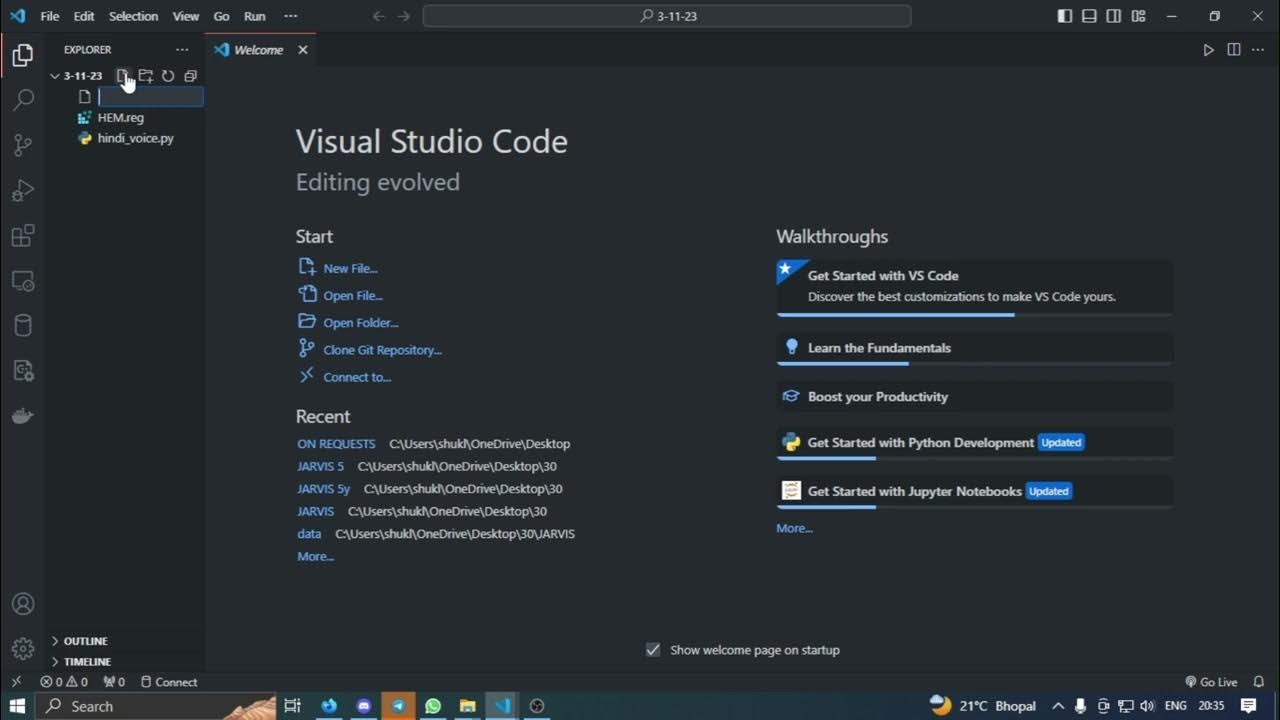This screenshot has width=1280, height=720.
Task: Open HEM.reg in the Explorer
Action: (121, 118)
